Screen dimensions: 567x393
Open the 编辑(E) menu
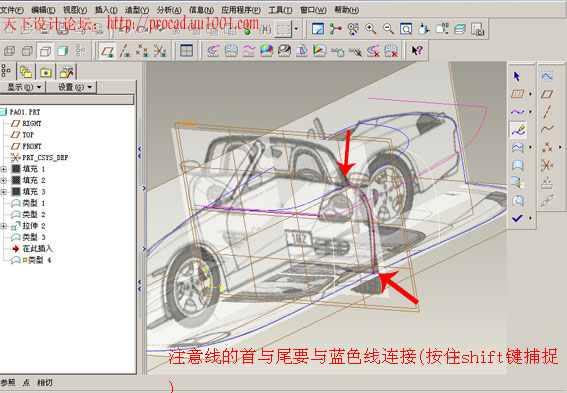[43, 10]
